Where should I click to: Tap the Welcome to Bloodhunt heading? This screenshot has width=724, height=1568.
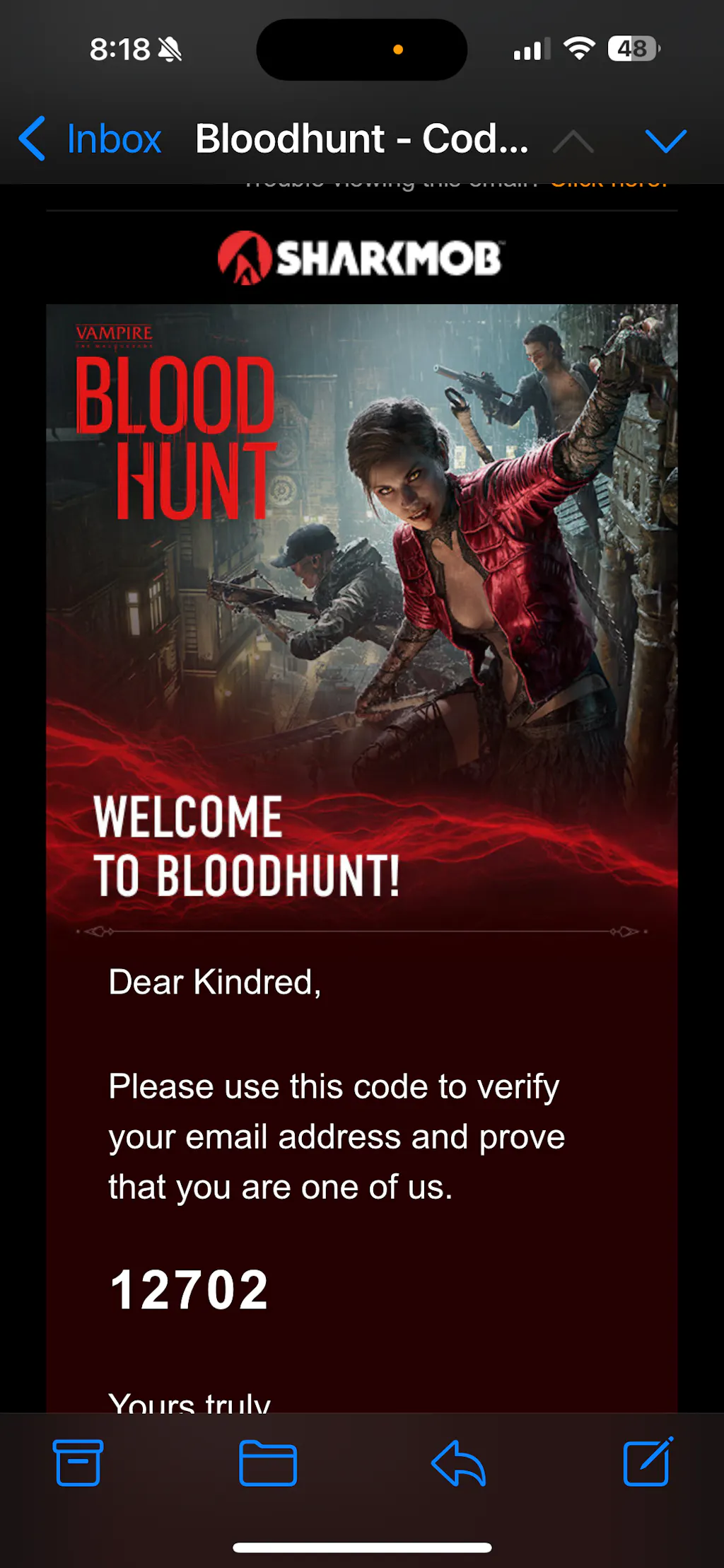point(247,846)
